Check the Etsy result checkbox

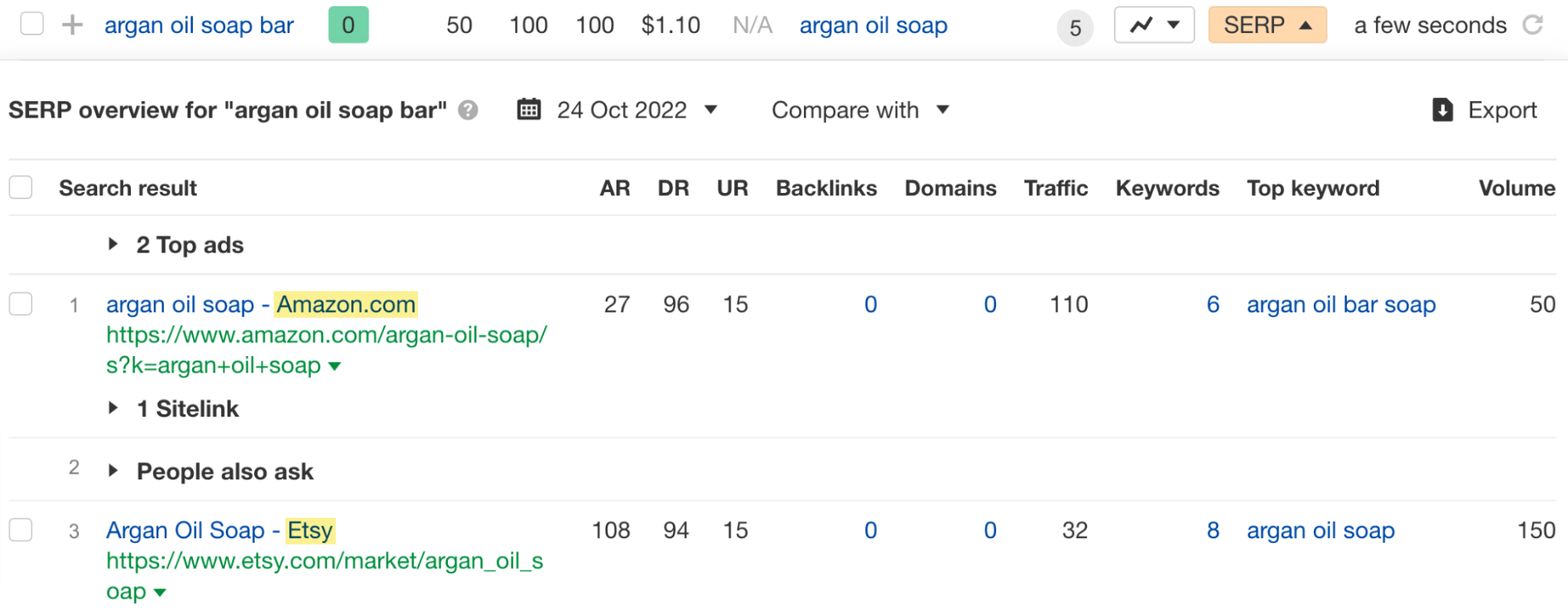point(20,529)
